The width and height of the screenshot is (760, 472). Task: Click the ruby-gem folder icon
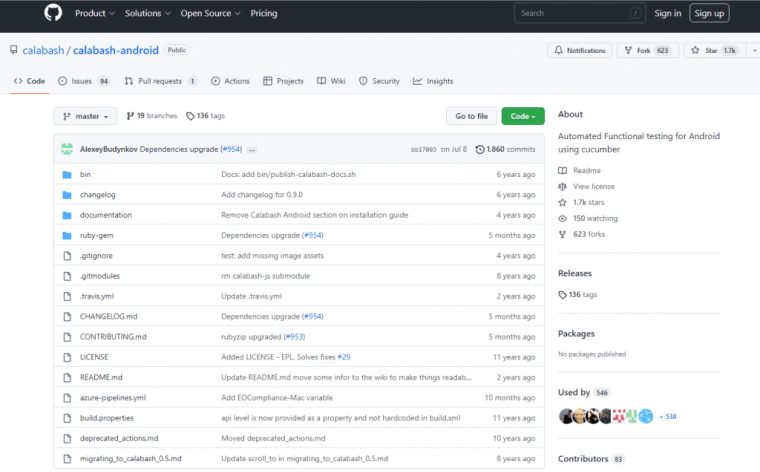67,236
